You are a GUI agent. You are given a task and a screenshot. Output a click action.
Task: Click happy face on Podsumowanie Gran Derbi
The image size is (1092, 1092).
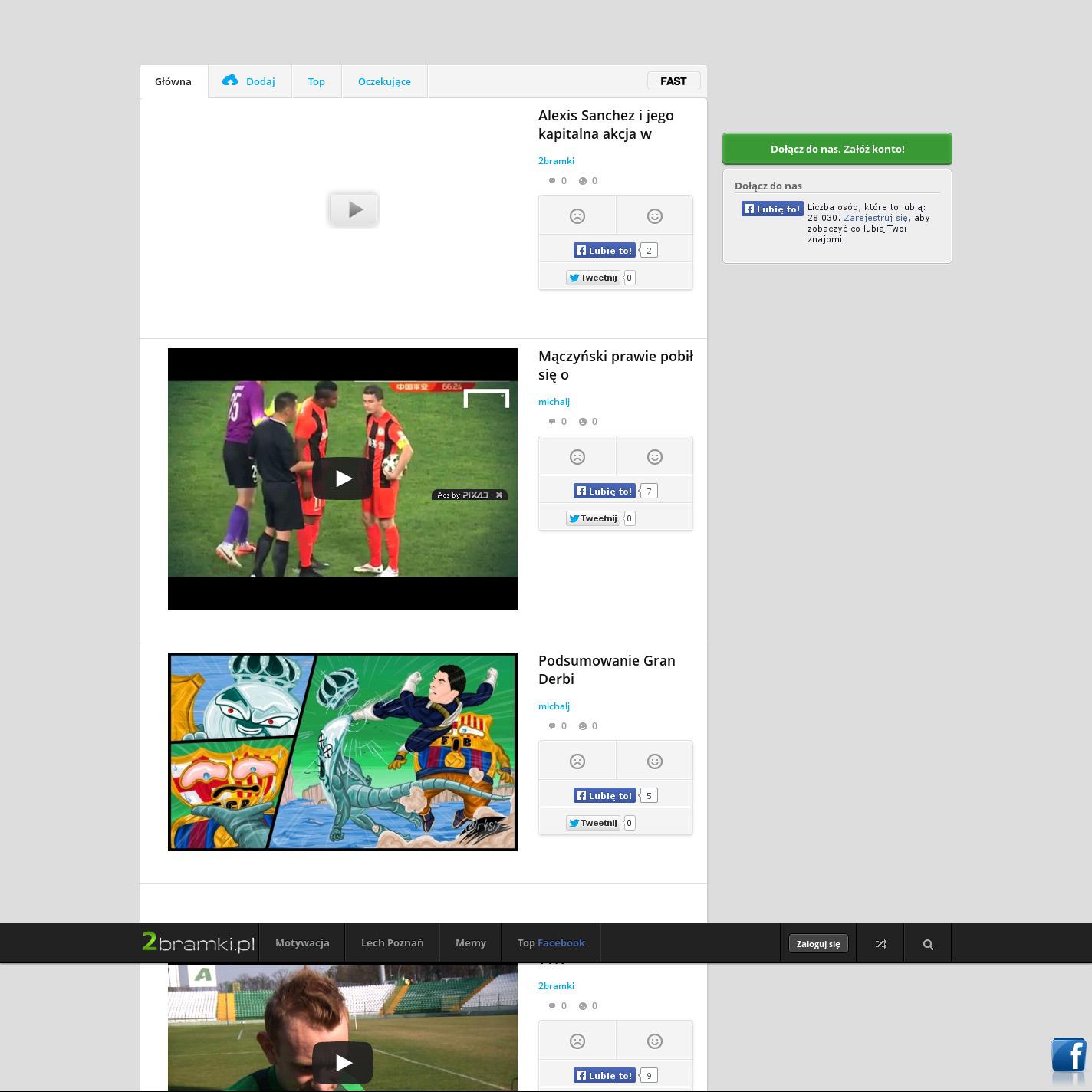(654, 761)
